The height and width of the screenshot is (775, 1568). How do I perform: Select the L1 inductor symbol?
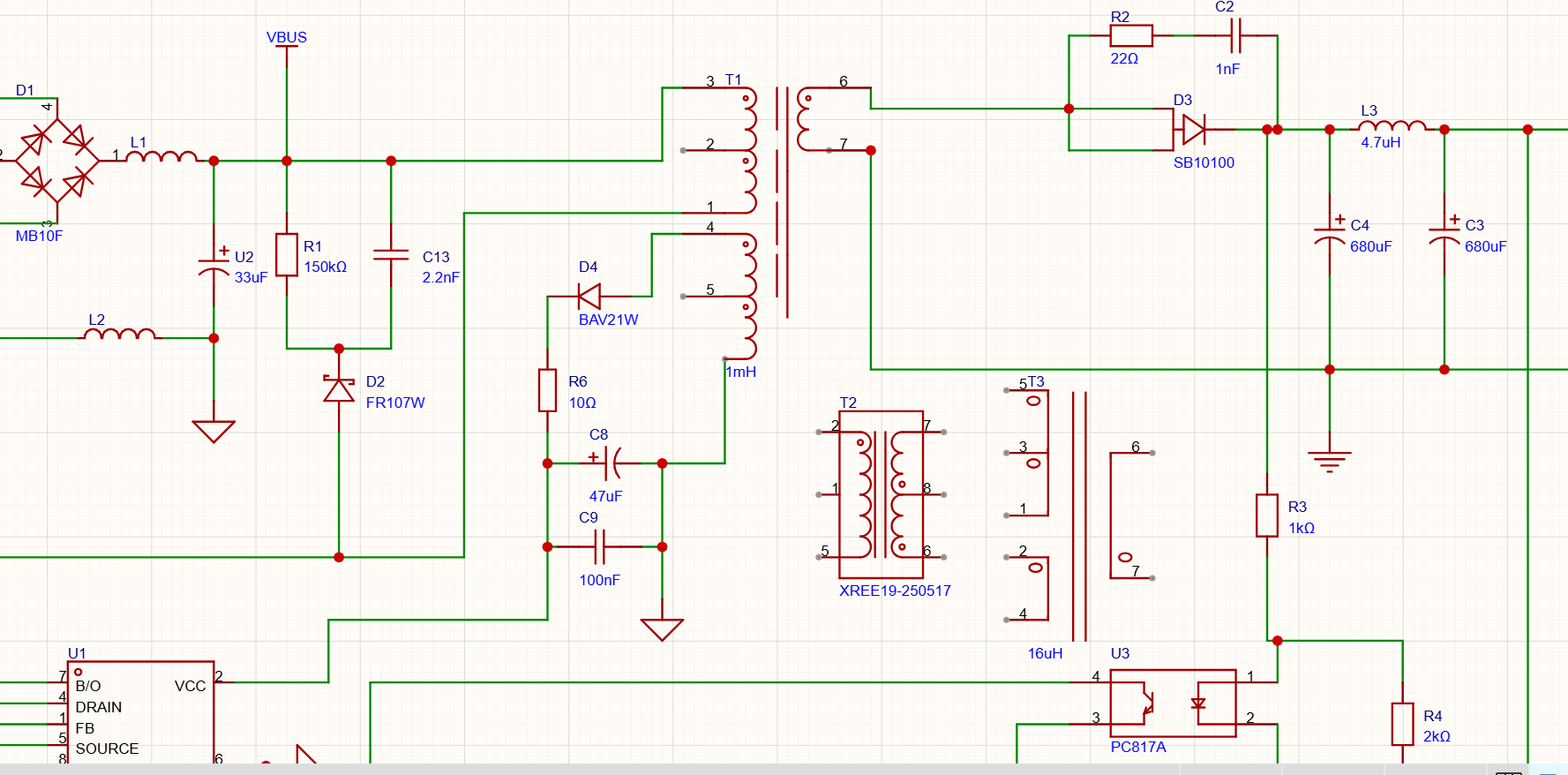click(x=161, y=157)
